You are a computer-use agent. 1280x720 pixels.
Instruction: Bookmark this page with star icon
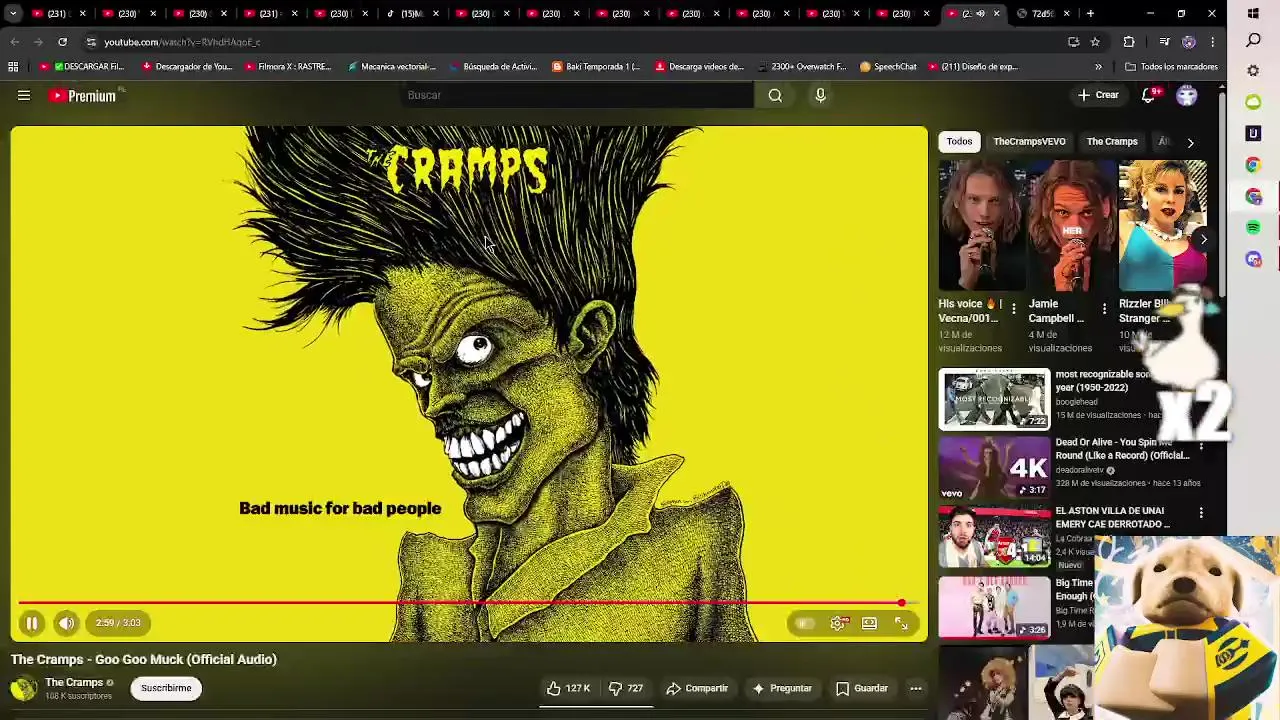1095,42
